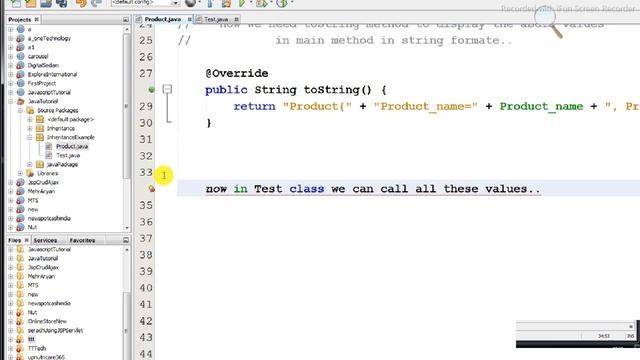Click the Open Project toolbar icon

tap(46, 3)
